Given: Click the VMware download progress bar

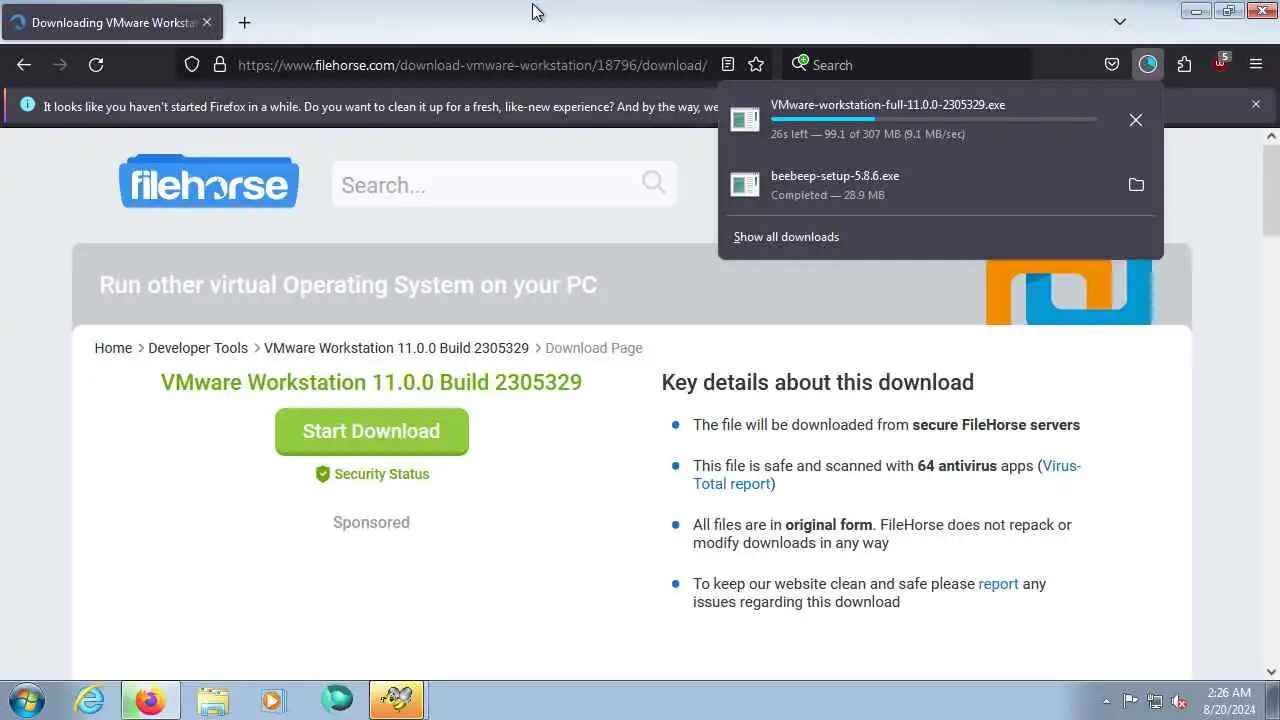Looking at the screenshot, I should click(934, 119).
